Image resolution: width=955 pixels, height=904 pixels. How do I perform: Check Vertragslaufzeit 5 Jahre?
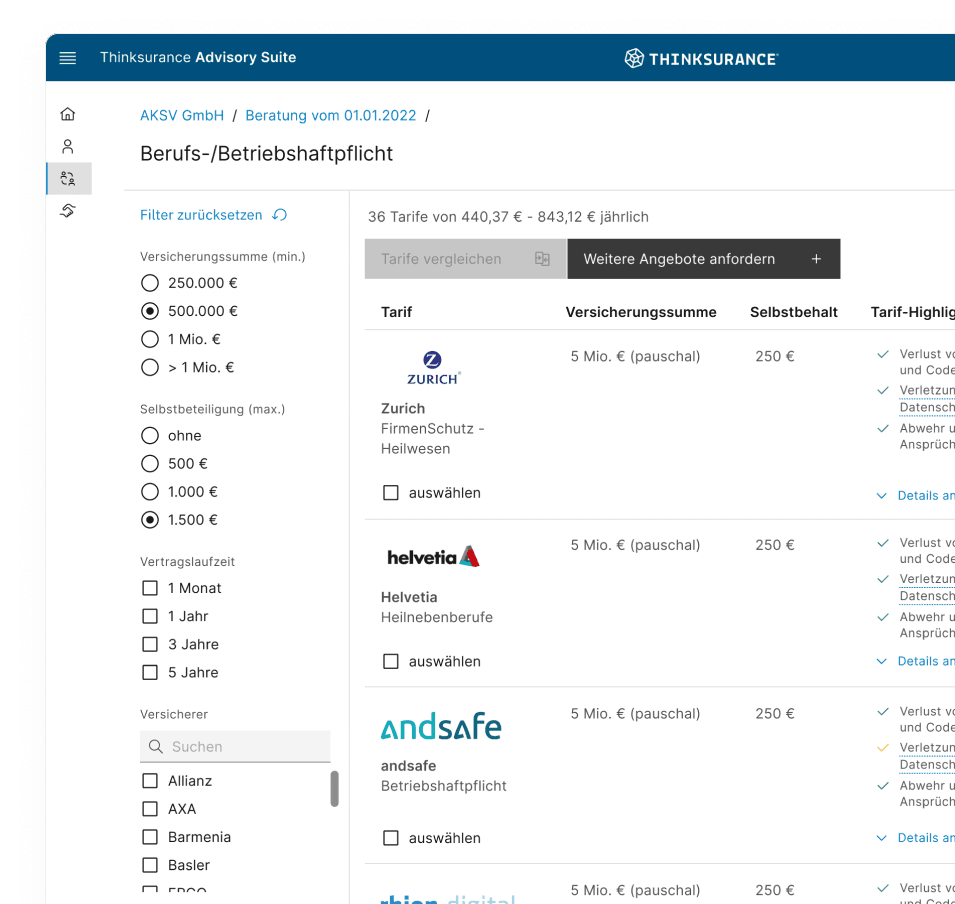(x=150, y=672)
